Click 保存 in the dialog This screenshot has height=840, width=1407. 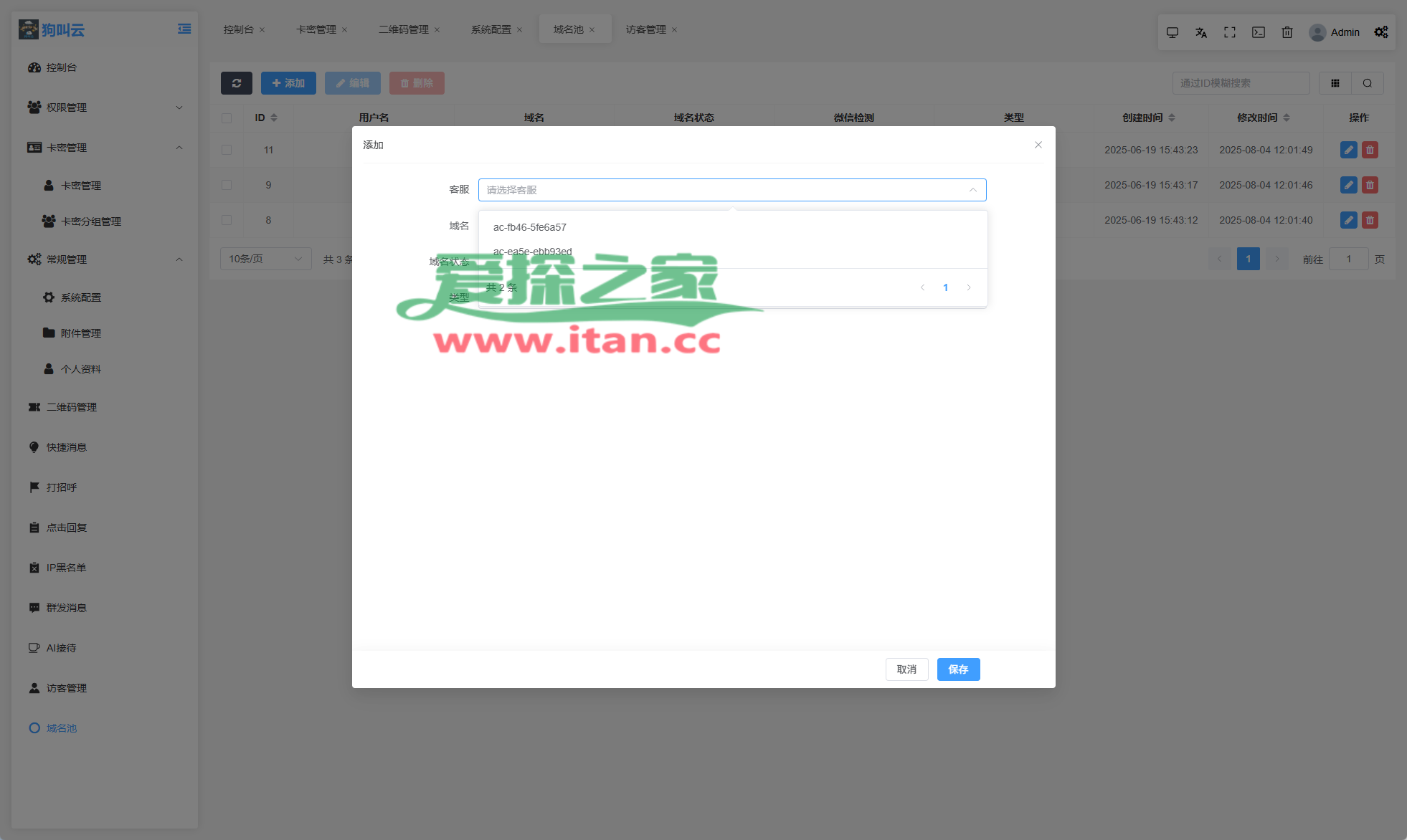[x=959, y=669]
